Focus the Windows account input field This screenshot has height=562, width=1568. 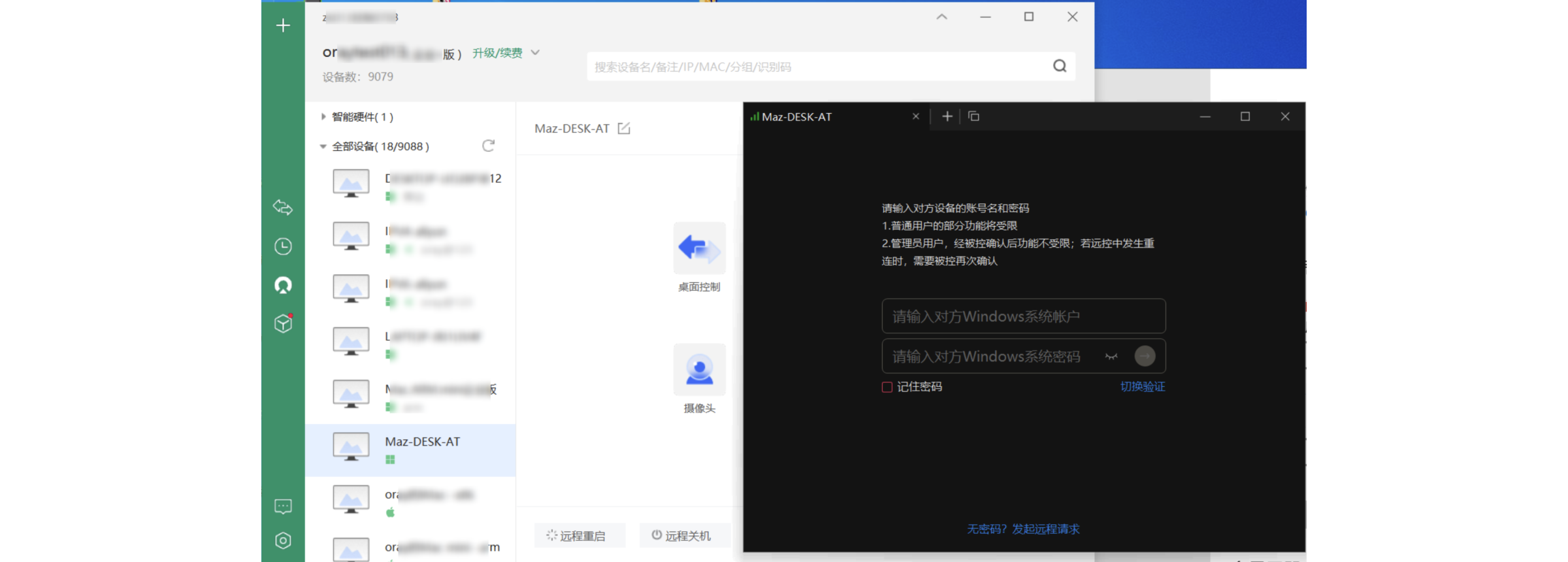point(1023,316)
